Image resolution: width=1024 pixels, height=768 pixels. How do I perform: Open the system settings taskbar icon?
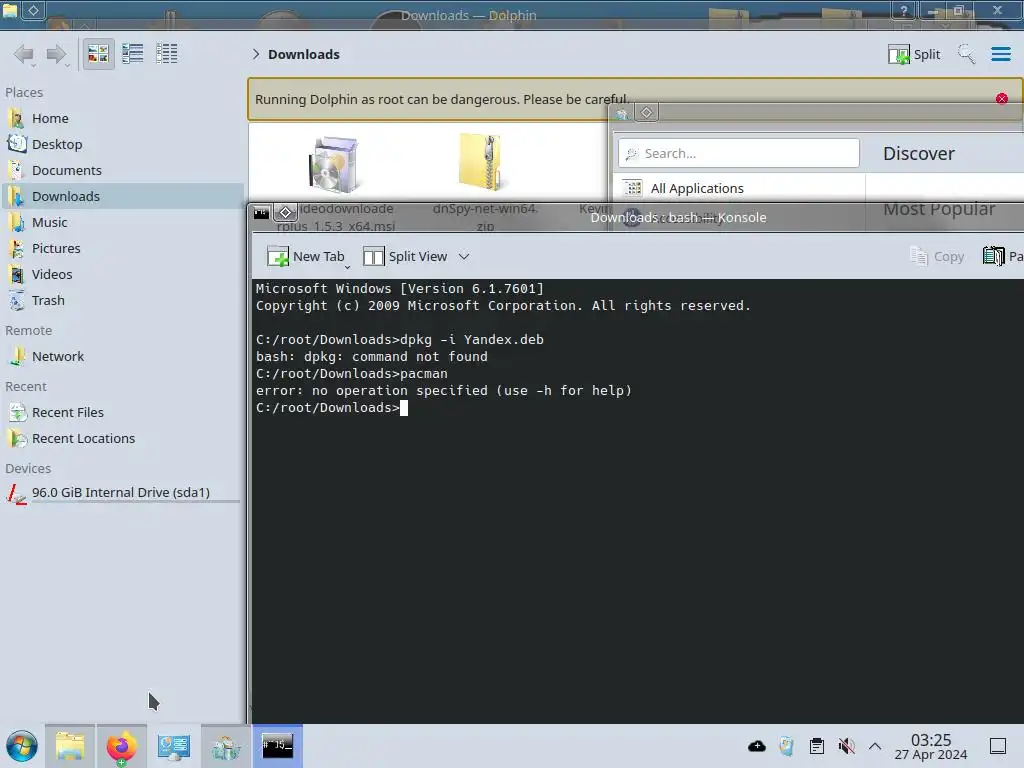coord(174,746)
